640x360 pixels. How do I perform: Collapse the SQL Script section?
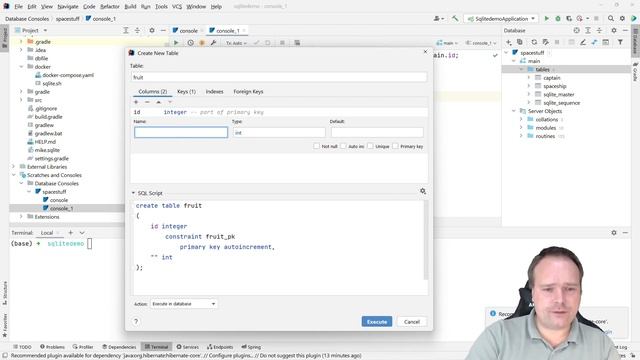coord(133,193)
